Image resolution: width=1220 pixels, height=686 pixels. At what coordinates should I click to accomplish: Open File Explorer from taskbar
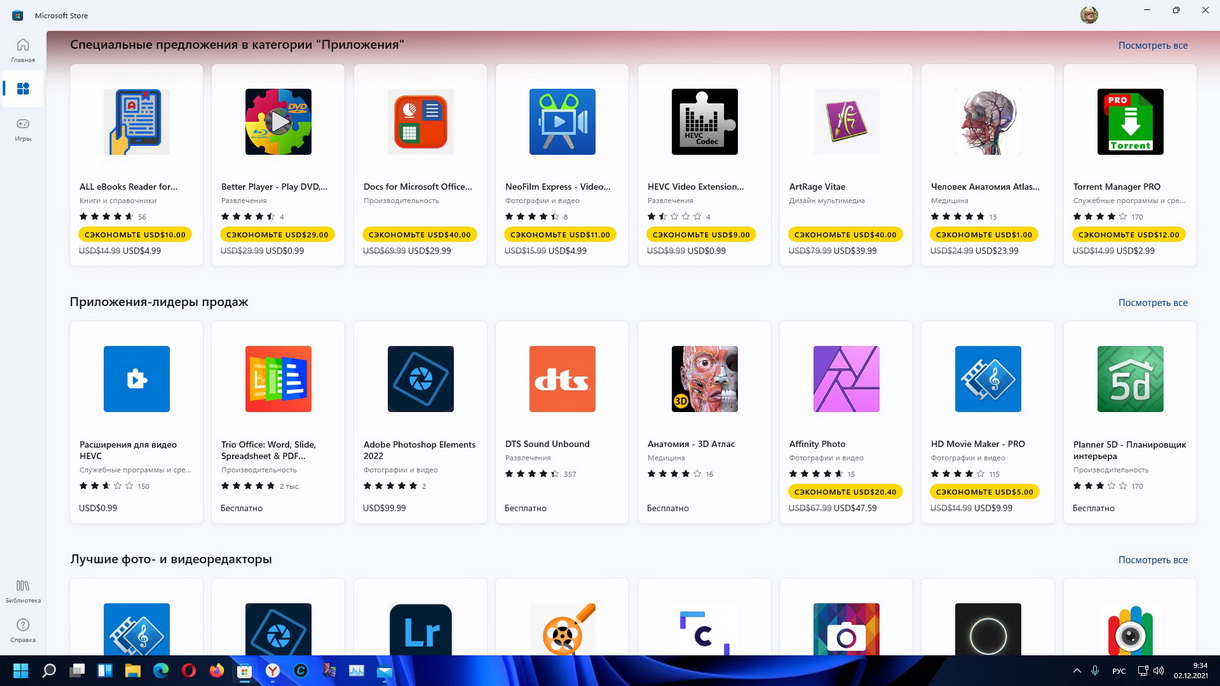(x=133, y=671)
